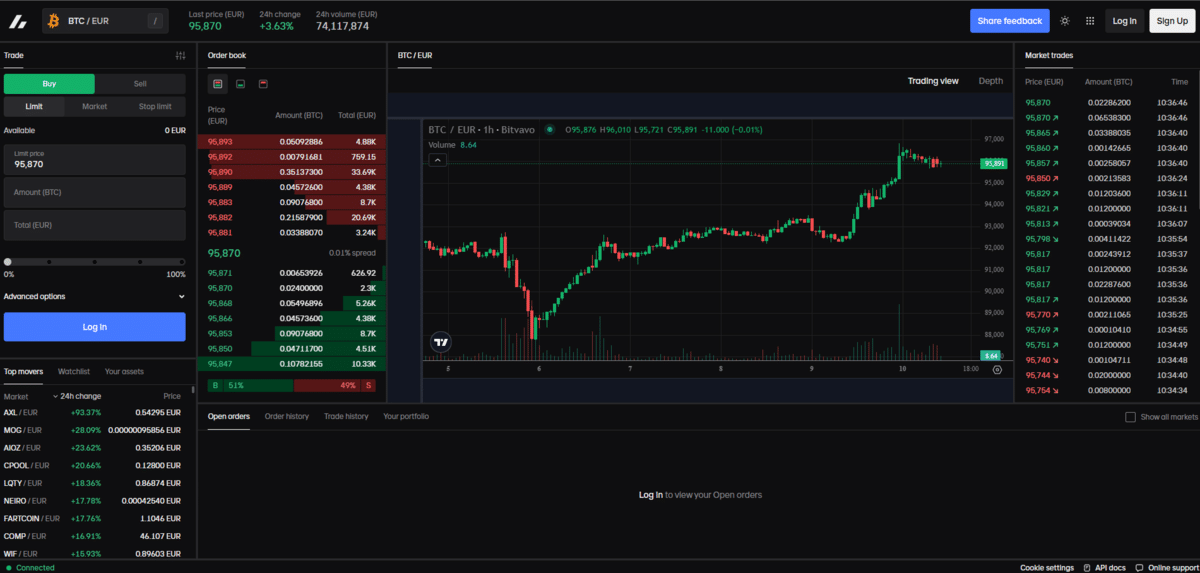Image resolution: width=1200 pixels, height=573 pixels.
Task: Enable Show all markets checkbox
Action: [x=1130, y=417]
